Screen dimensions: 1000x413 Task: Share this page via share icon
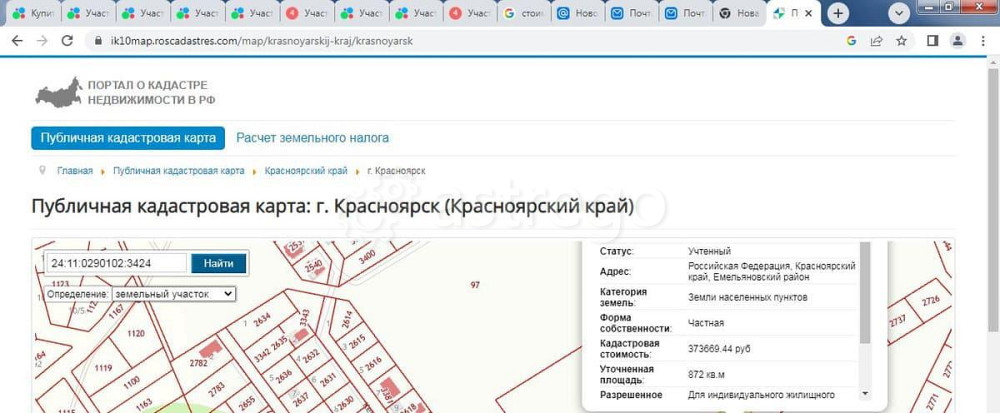pyautogui.click(x=876, y=41)
